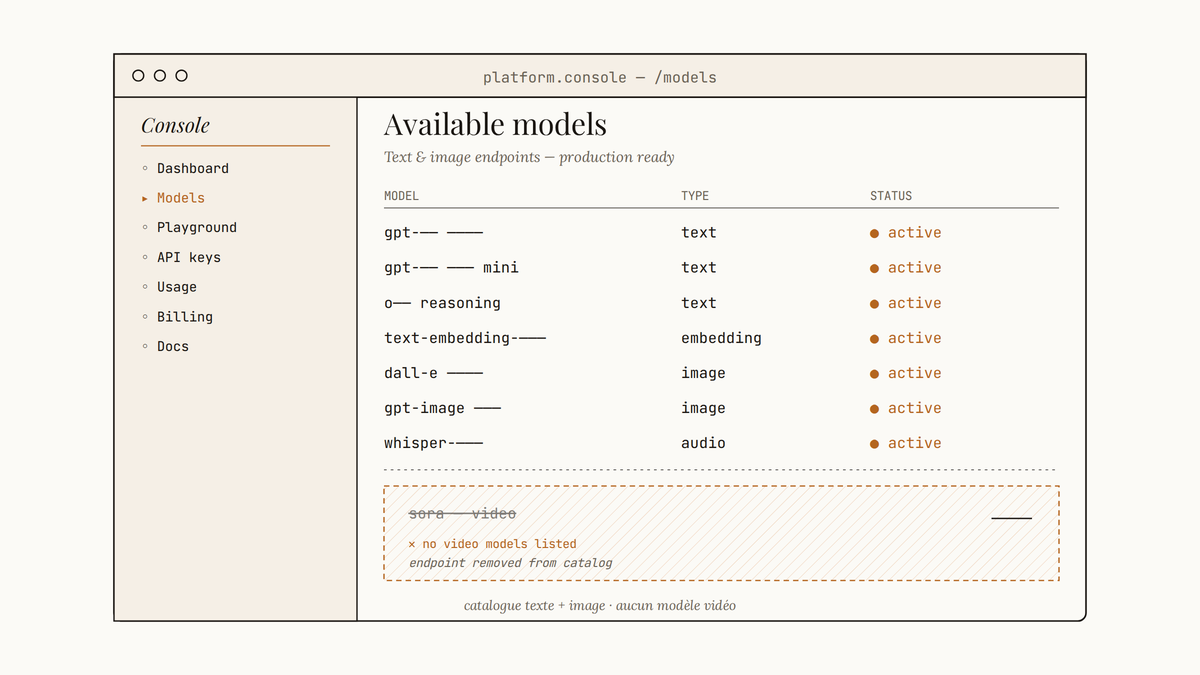Select the 'gpt-image' model row name

[x=442, y=408]
